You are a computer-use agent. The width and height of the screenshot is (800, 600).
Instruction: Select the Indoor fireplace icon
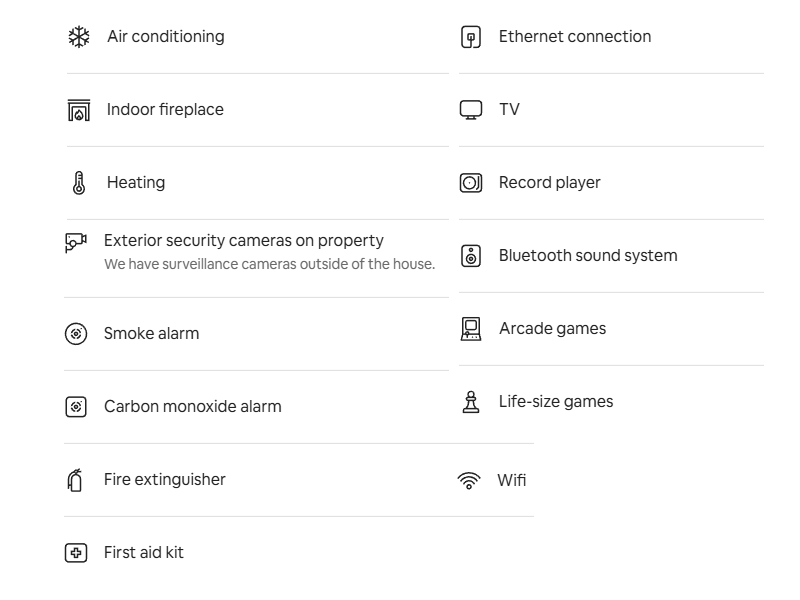coord(79,110)
